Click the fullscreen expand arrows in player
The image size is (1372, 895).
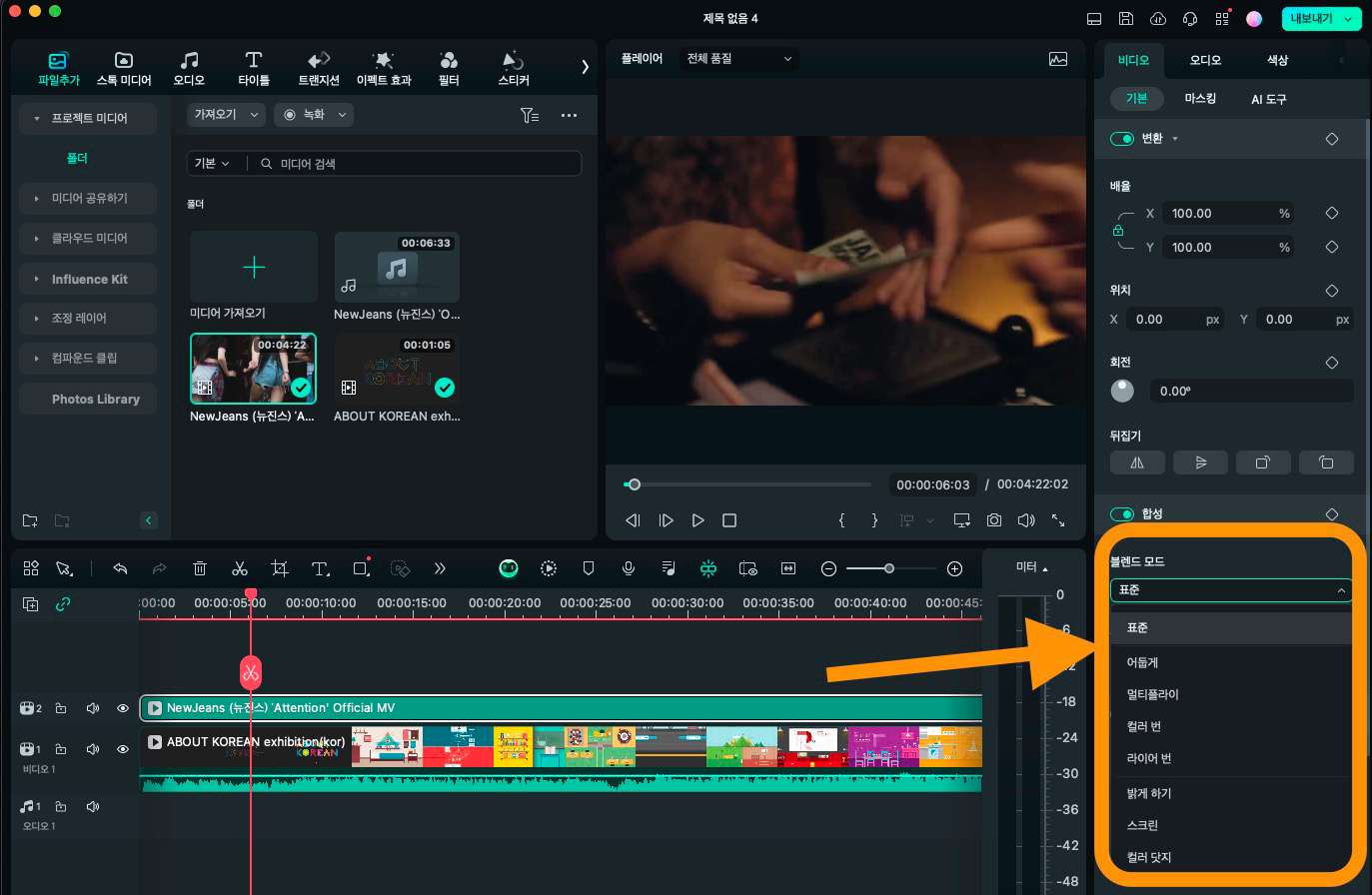pyautogui.click(x=1058, y=520)
